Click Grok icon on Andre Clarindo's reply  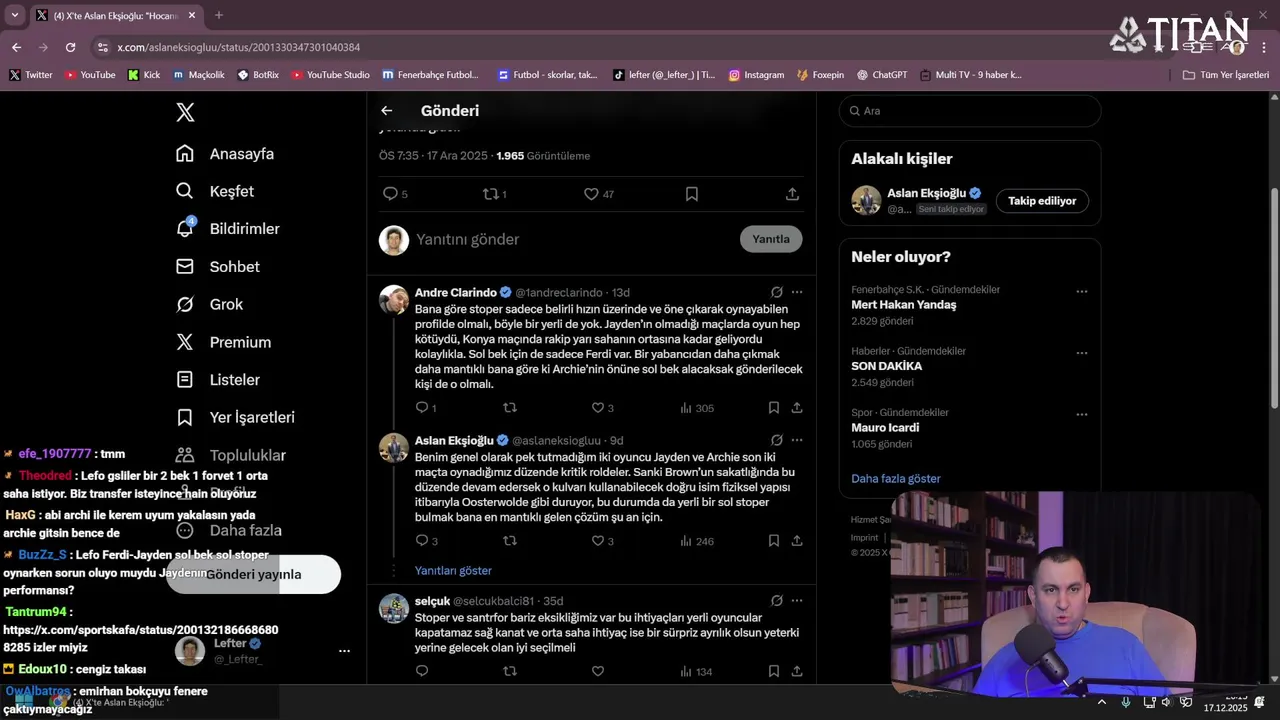[776, 292]
